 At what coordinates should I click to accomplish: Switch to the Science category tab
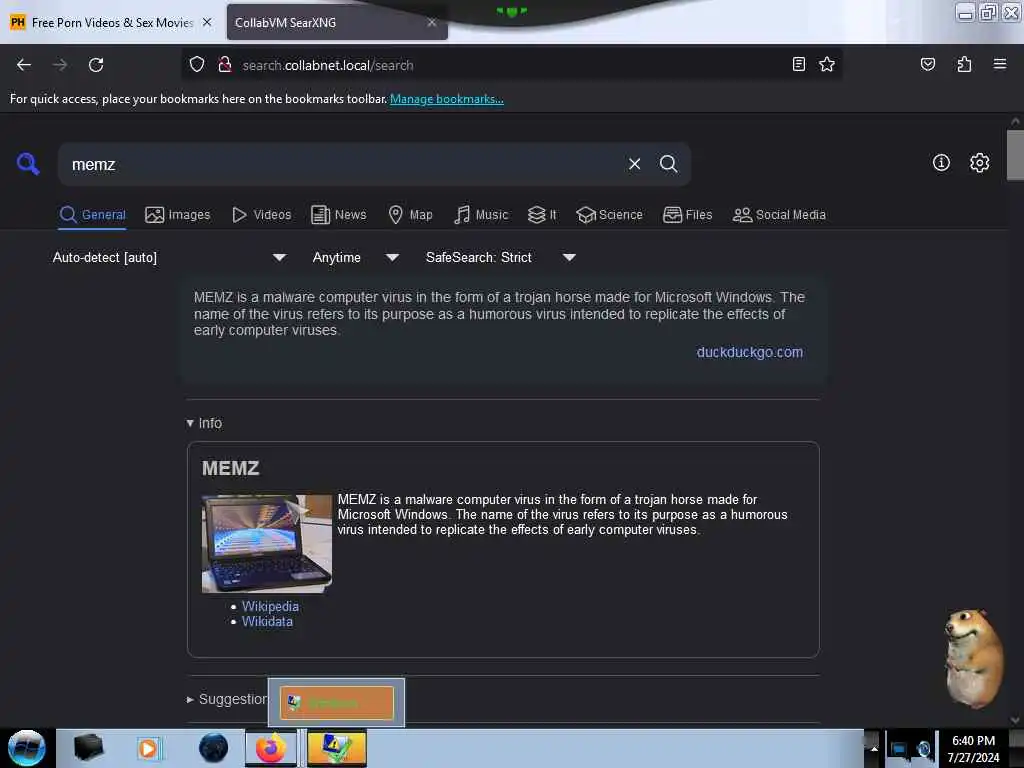tap(609, 215)
